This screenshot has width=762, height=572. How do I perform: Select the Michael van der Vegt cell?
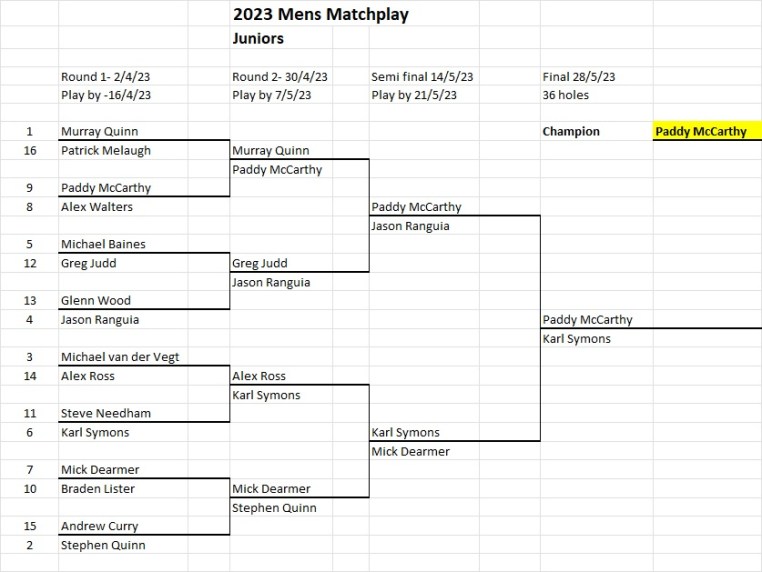coord(120,357)
